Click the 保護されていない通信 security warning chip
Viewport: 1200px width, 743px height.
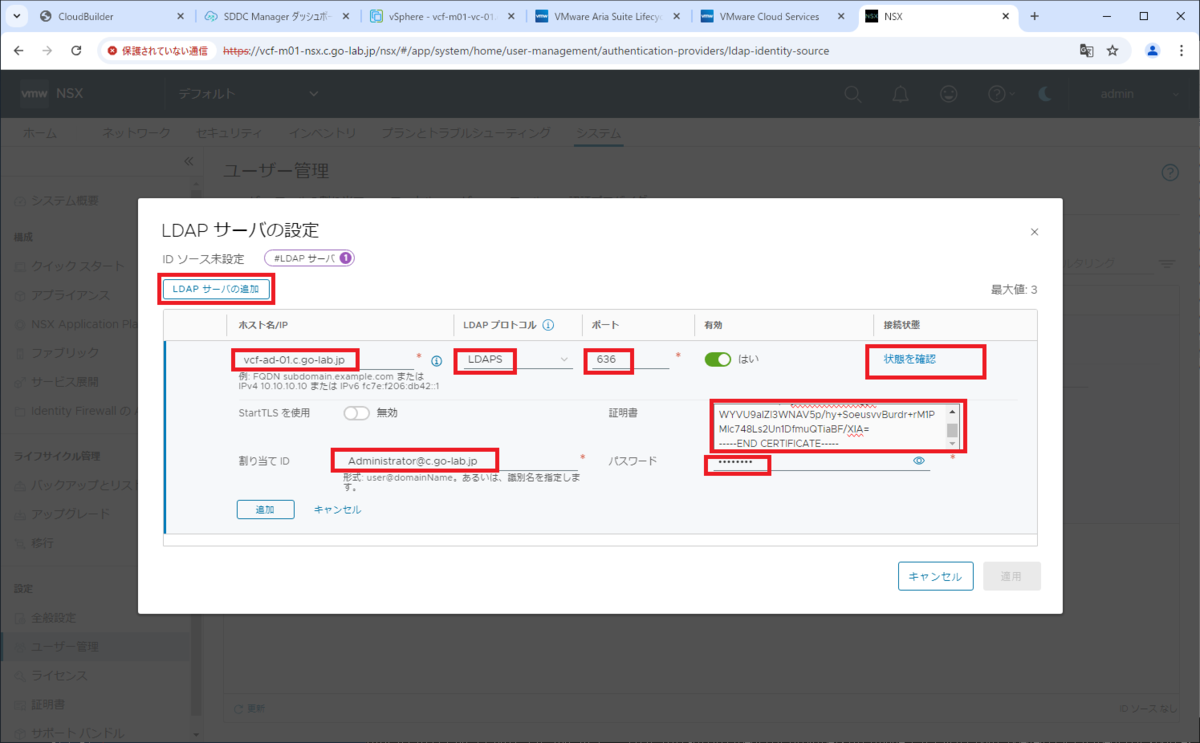[x=157, y=50]
